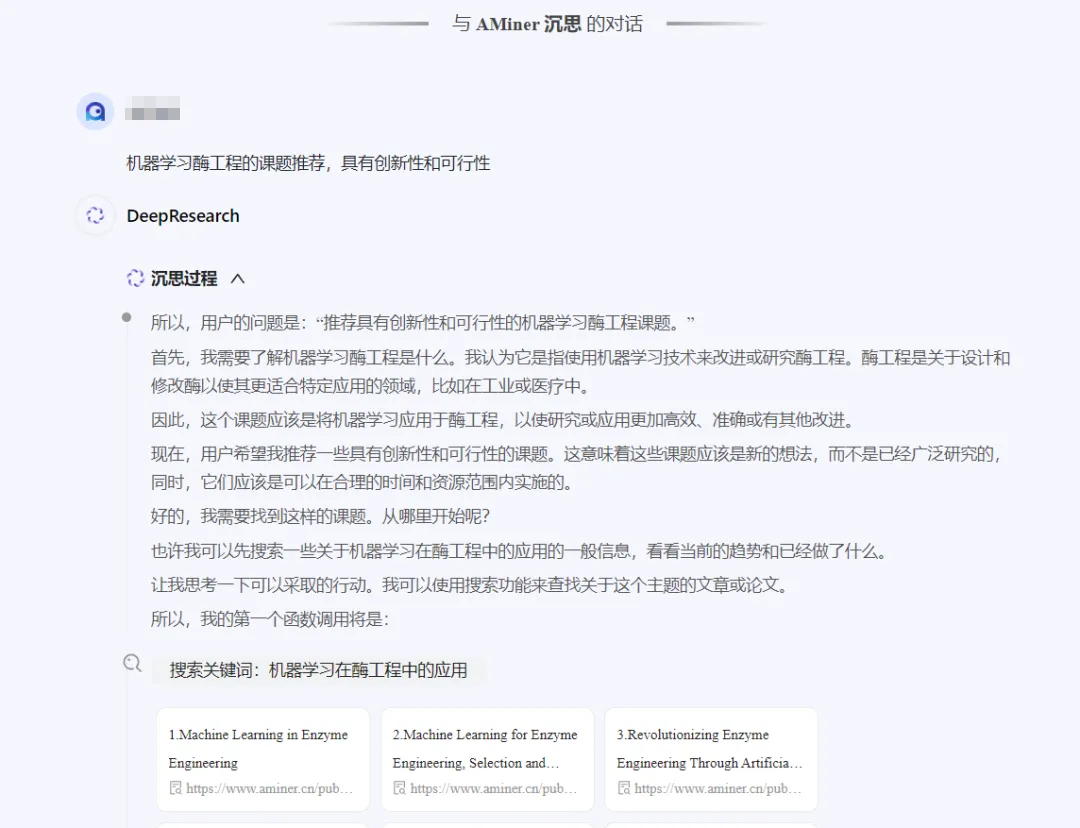Open result card 2 Machine Learning for Enzyme Engineering, Selection
This screenshot has height=828, width=1080.
487,759
